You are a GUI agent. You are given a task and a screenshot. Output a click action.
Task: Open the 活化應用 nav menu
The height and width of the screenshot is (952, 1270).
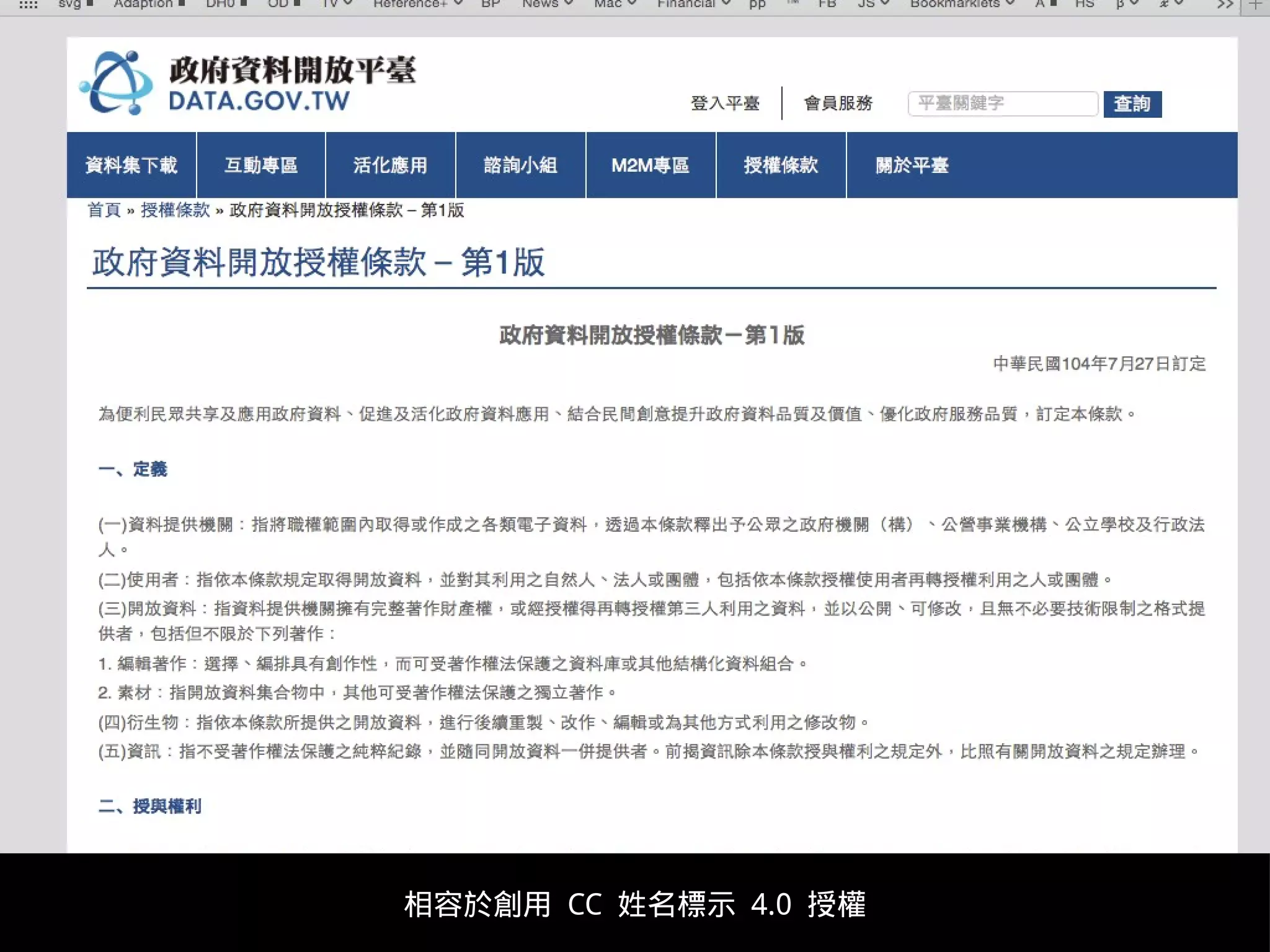[391, 165]
